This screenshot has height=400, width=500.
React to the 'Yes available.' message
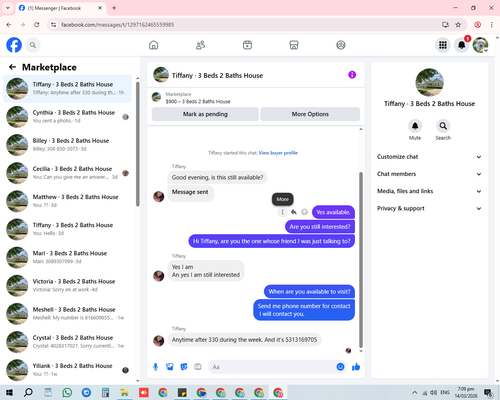coord(304,212)
